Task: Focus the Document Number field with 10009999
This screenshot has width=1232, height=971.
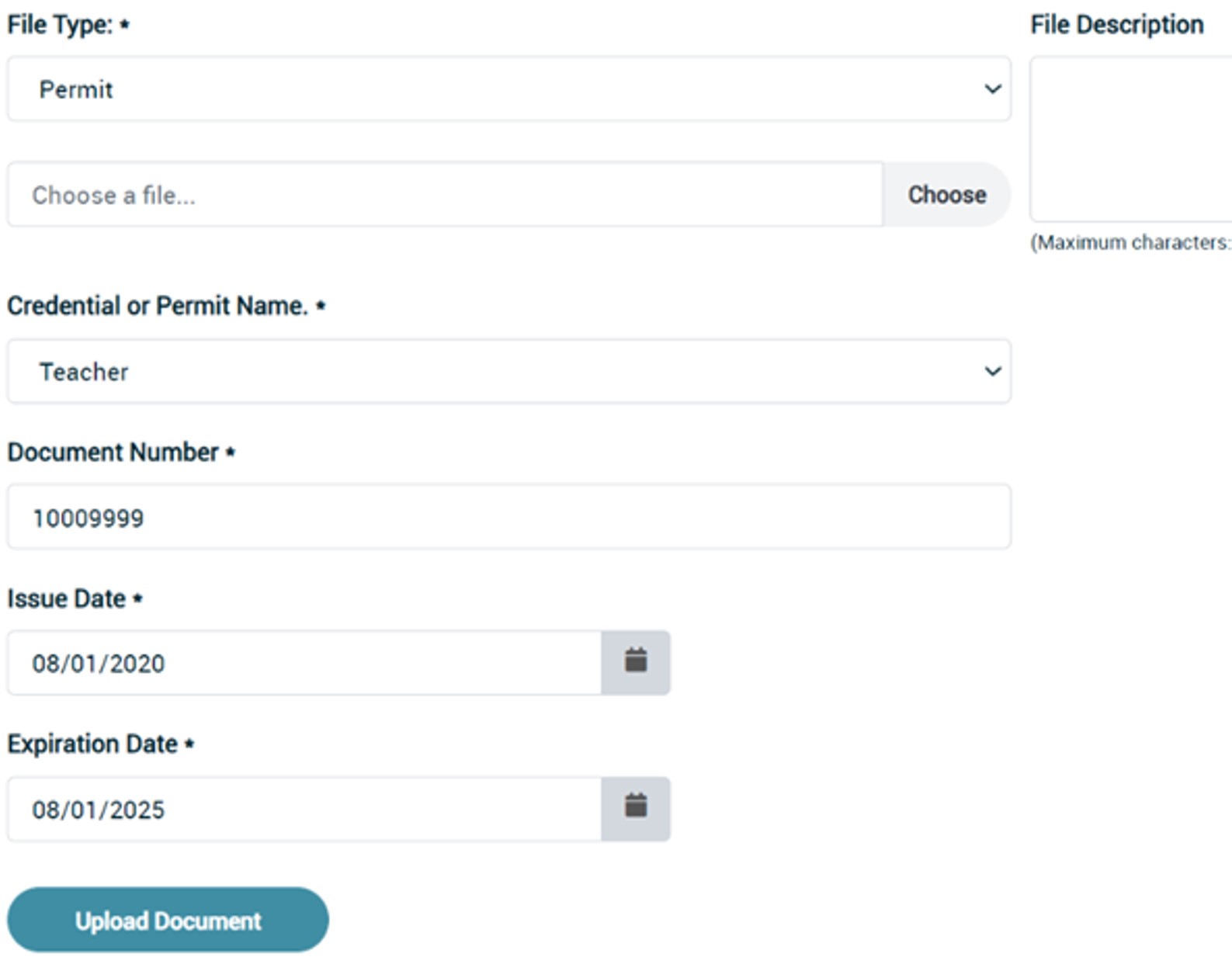Action: click(x=508, y=518)
